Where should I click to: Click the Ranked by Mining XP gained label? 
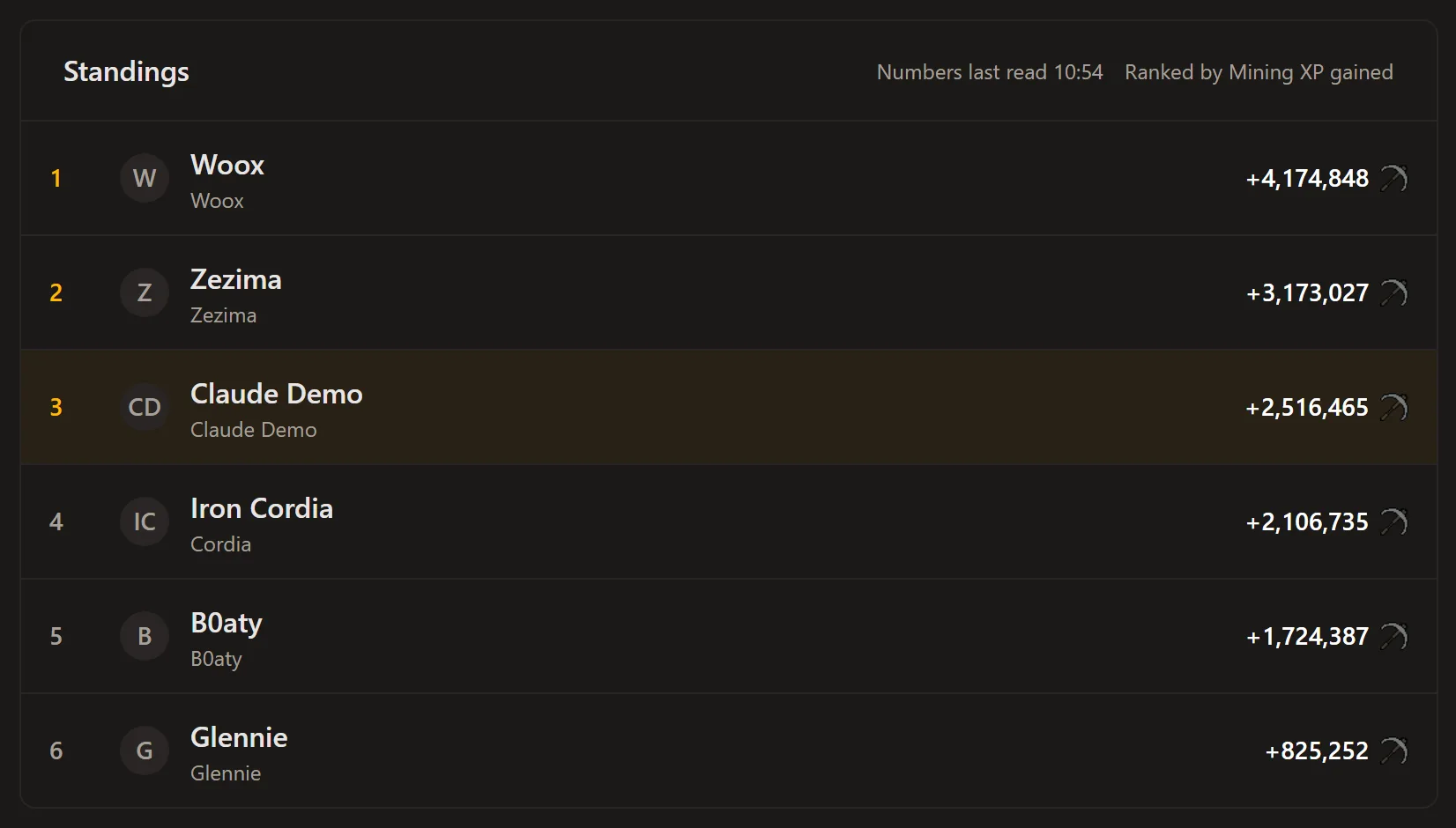(x=1259, y=72)
